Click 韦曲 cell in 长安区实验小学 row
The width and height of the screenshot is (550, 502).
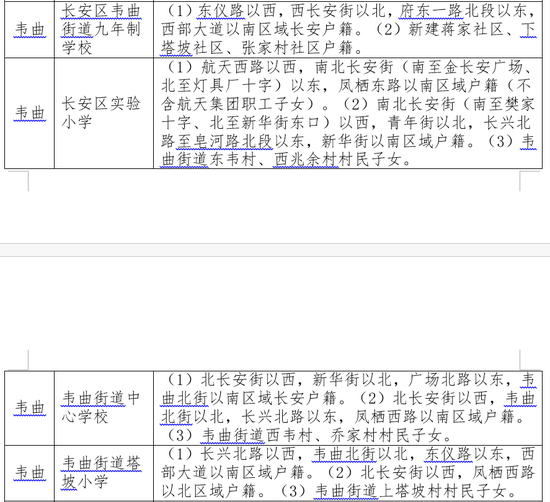[x=29, y=113]
